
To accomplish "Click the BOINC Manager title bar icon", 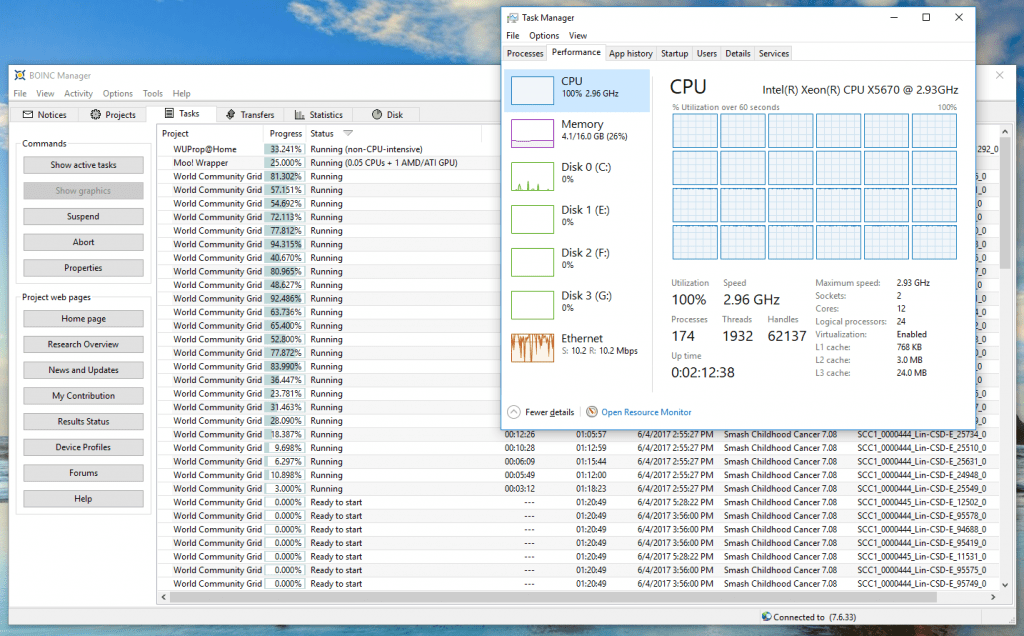I will [x=19, y=75].
